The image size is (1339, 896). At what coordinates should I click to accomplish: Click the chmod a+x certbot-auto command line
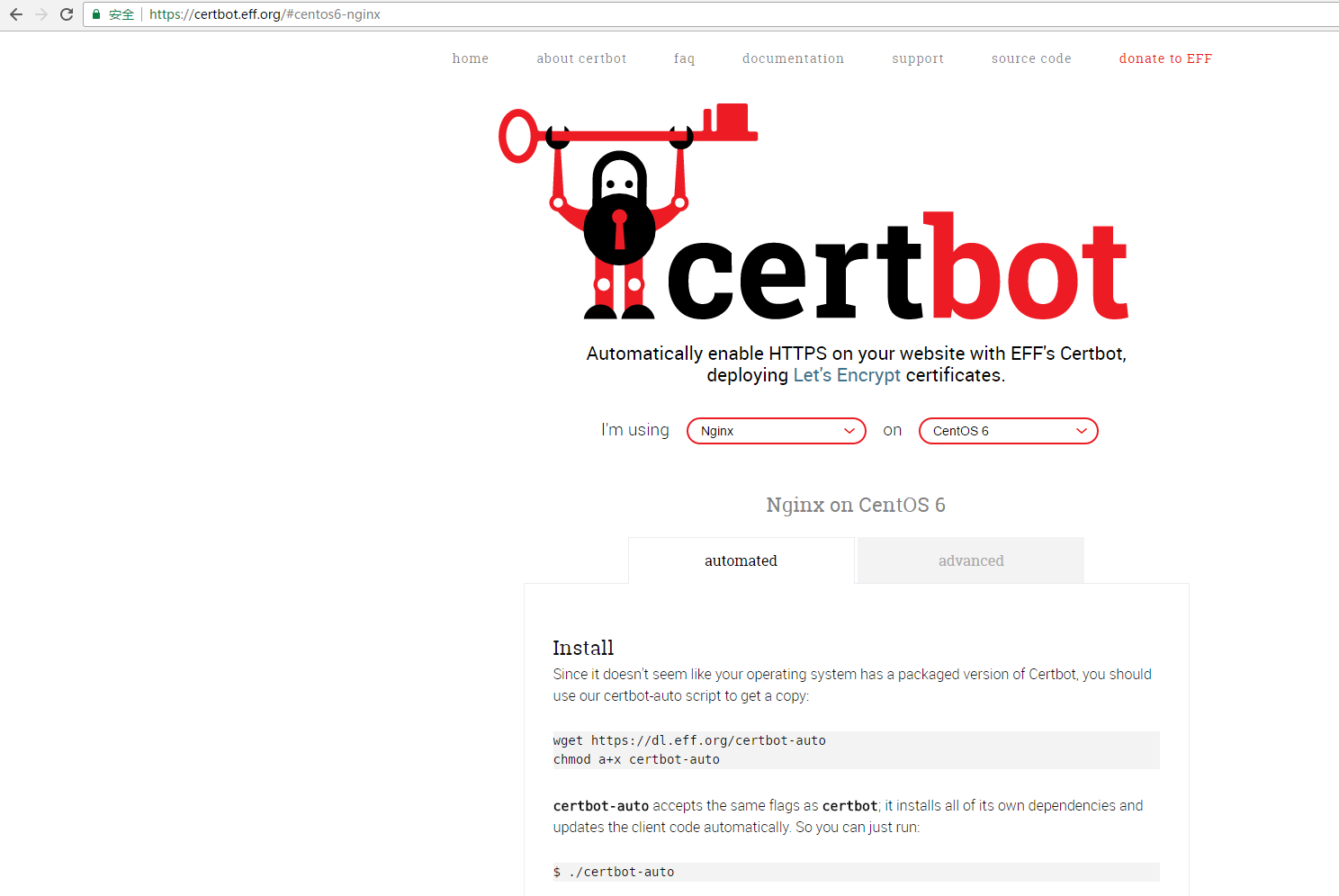tap(636, 759)
